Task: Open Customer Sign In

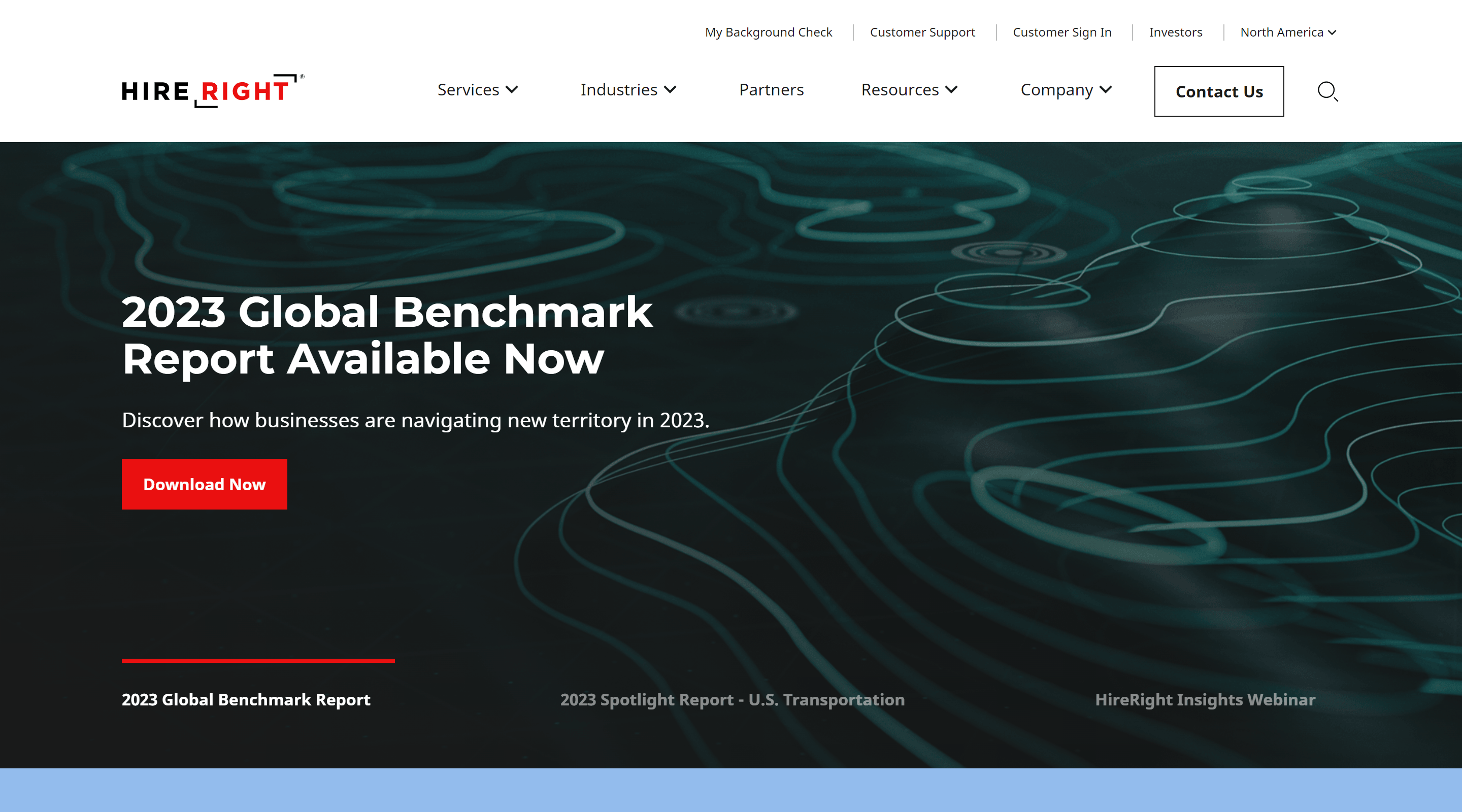Action: click(1061, 32)
